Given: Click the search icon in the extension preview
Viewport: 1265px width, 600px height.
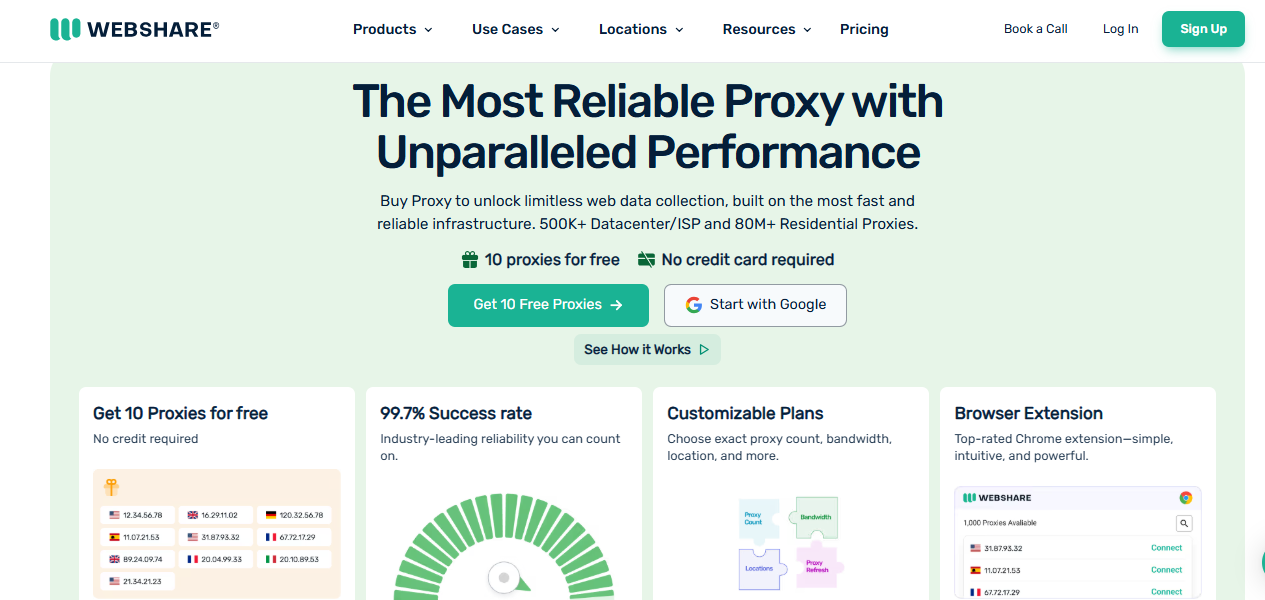Looking at the screenshot, I should 1183,523.
